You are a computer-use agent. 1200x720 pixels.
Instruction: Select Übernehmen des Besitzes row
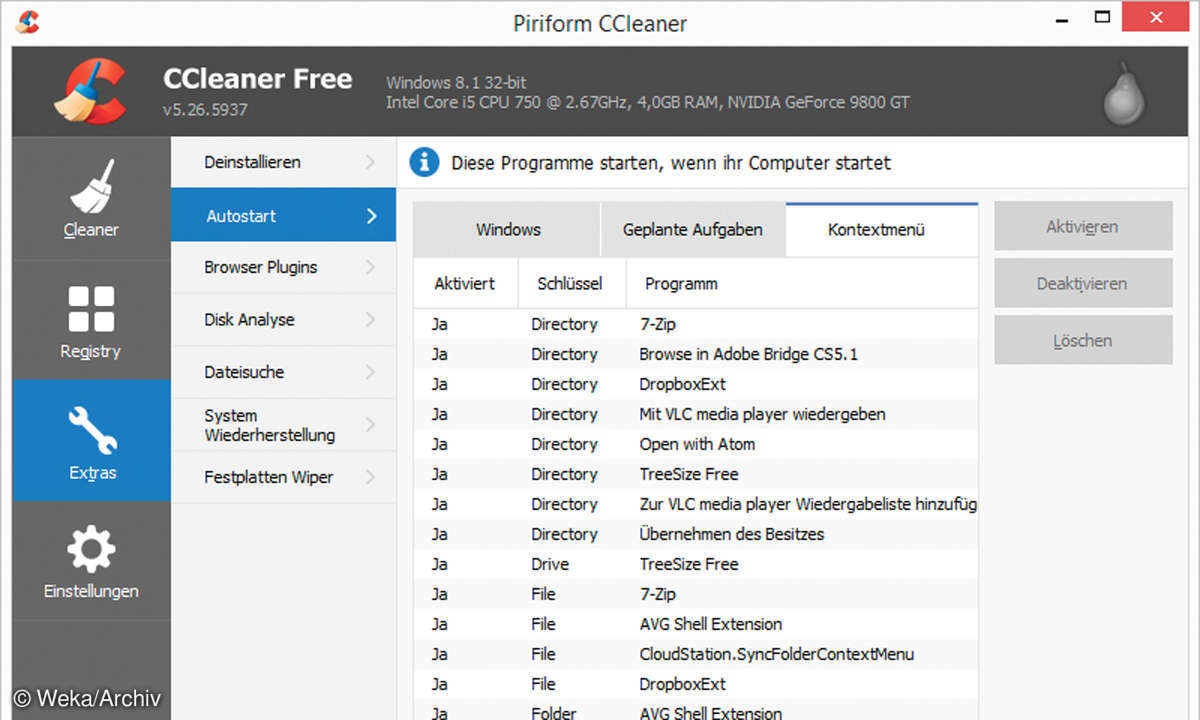pyautogui.click(x=696, y=534)
